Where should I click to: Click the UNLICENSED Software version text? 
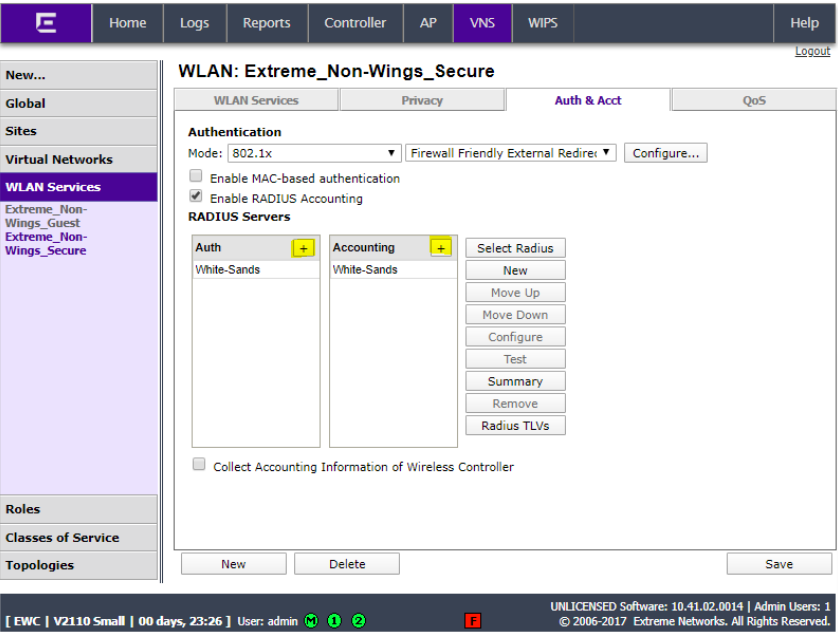pyautogui.click(x=647, y=607)
